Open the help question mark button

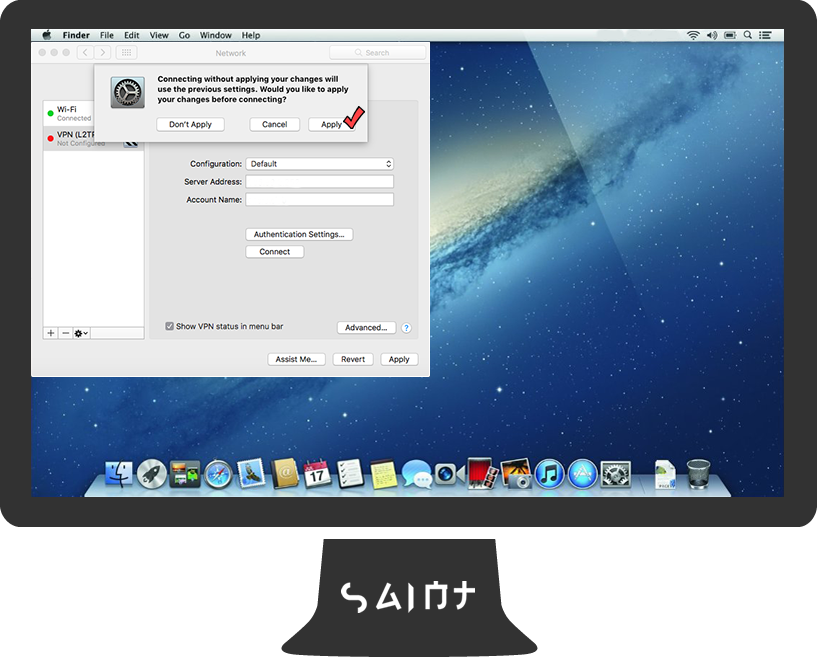(406, 328)
